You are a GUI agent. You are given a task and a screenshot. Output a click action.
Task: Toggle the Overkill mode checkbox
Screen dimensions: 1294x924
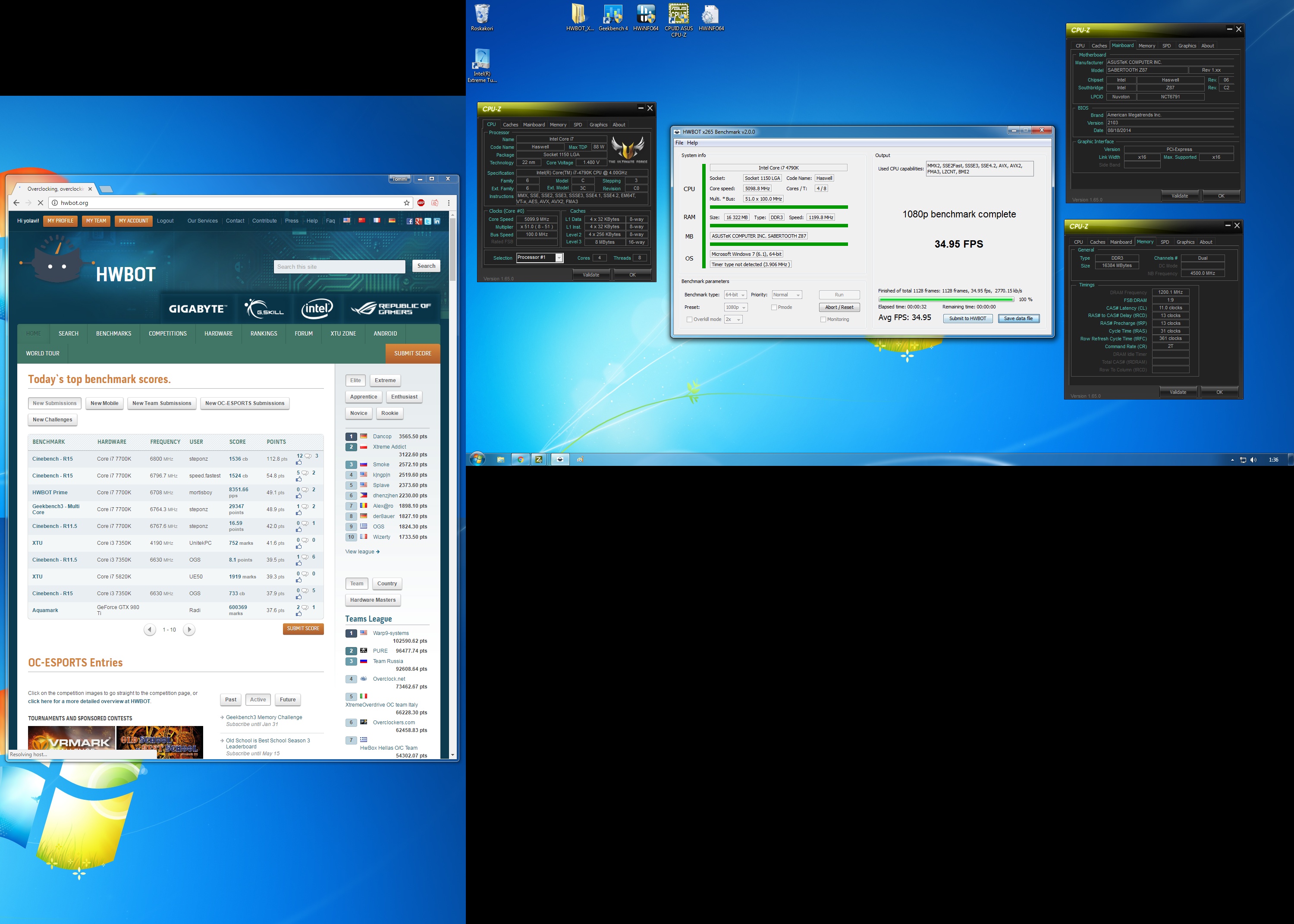tap(689, 320)
